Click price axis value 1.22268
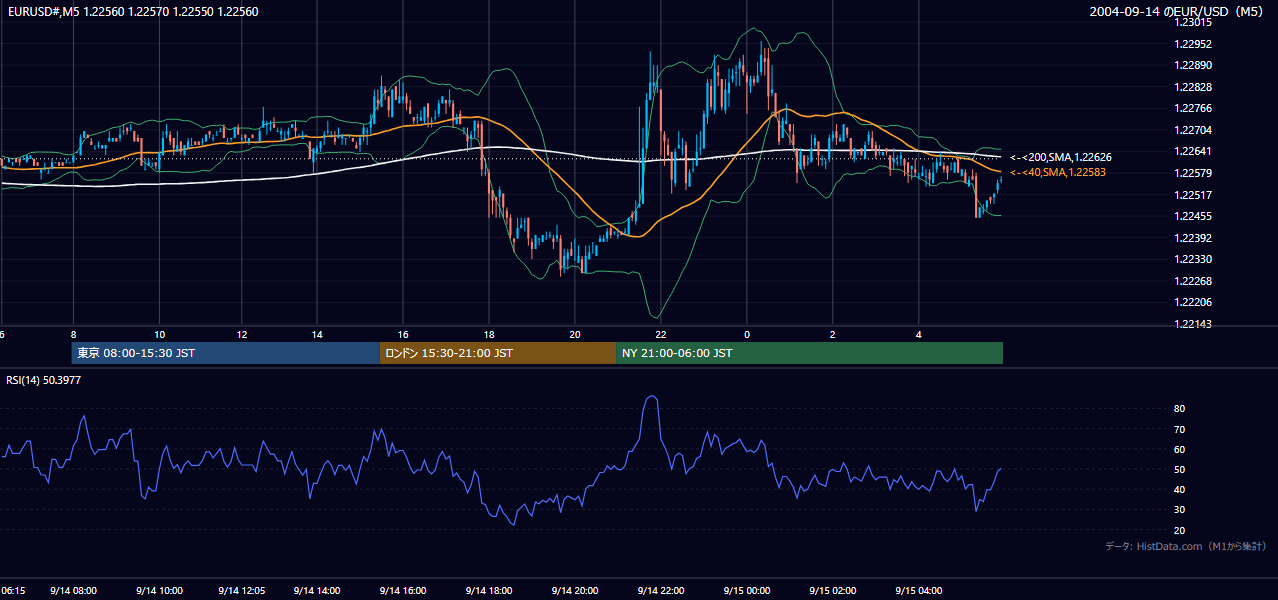The width and height of the screenshot is (1278, 600). [1193, 281]
